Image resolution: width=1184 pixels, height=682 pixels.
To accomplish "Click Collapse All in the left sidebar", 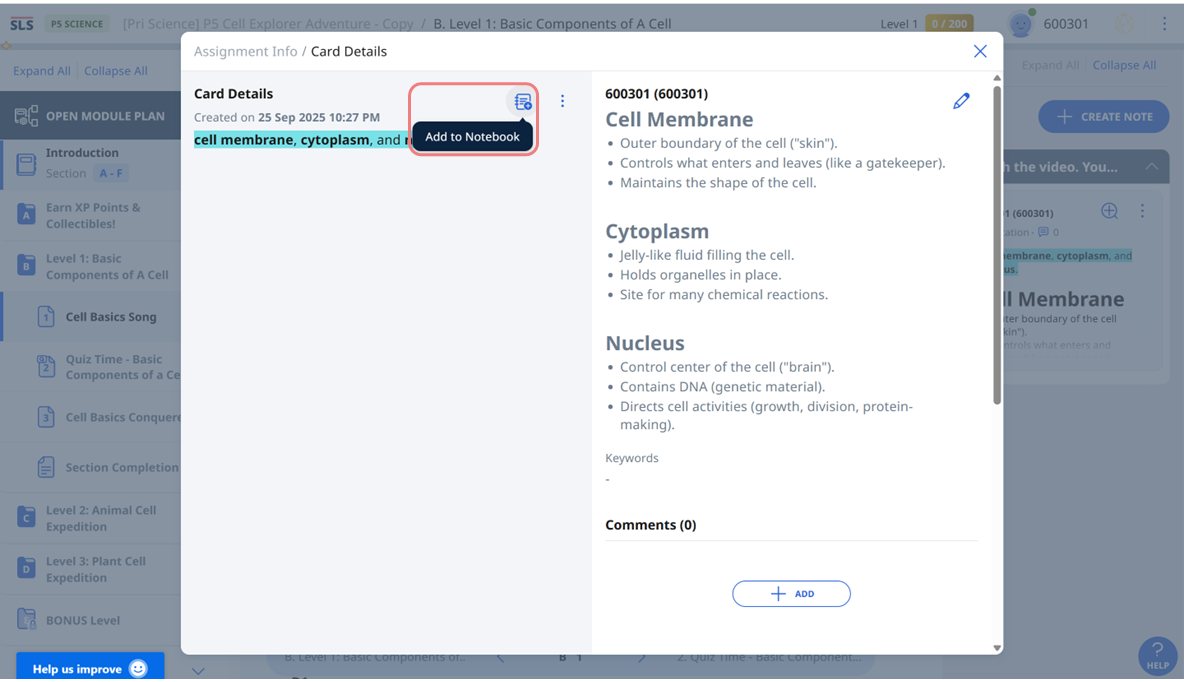I will pyautogui.click(x=115, y=71).
